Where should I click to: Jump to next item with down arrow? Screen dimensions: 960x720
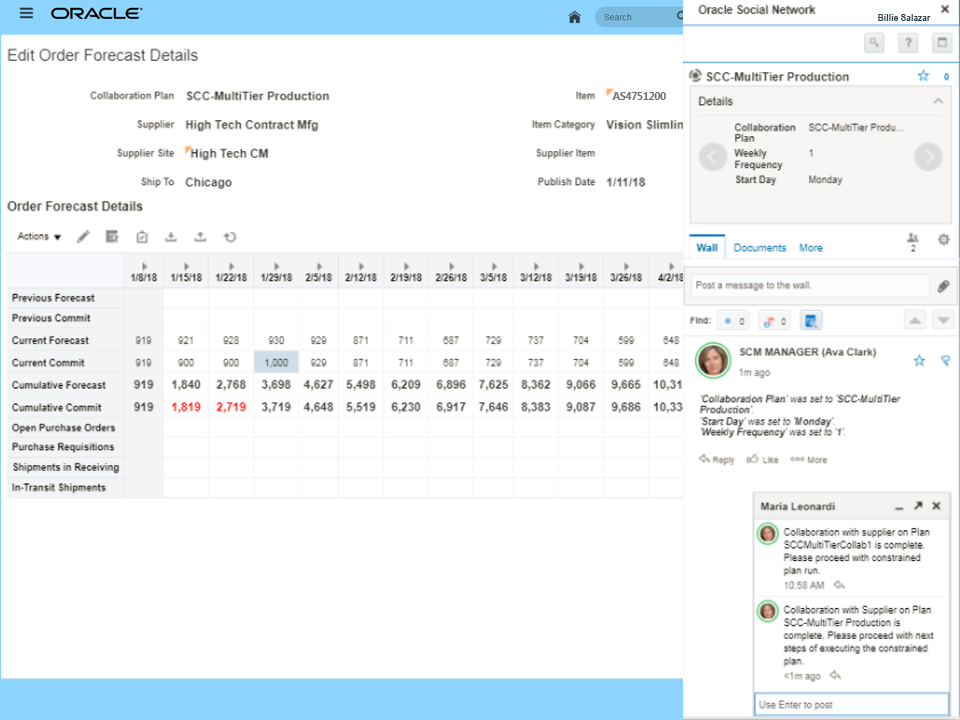943,320
